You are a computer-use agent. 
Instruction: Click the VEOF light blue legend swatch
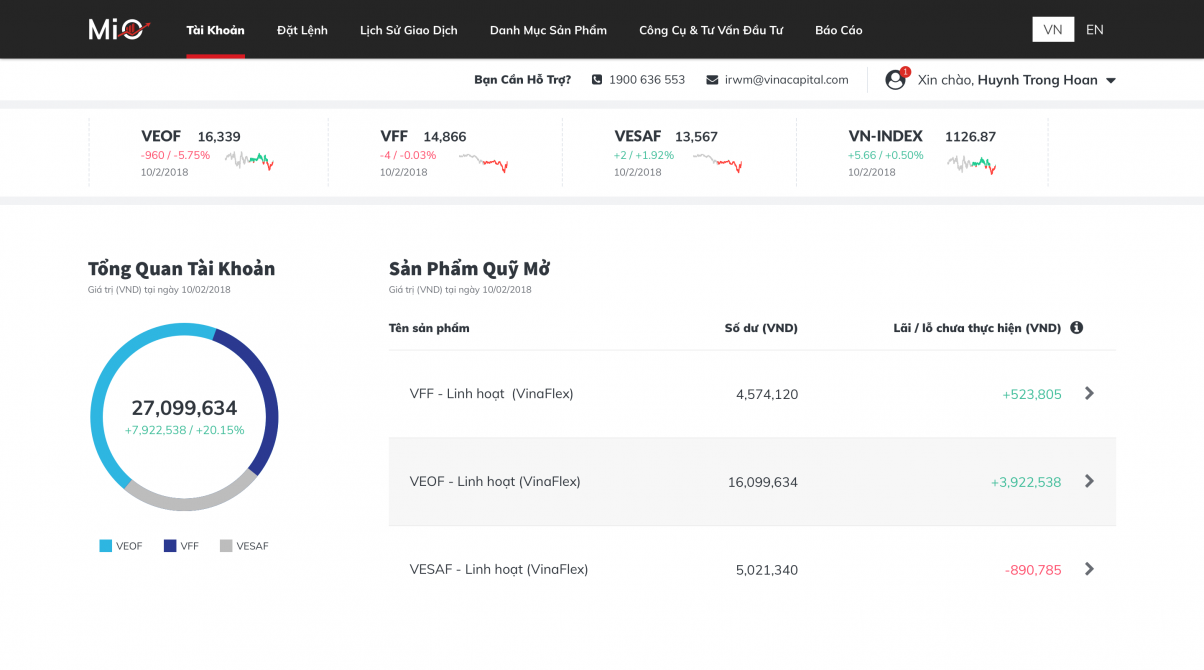(106, 546)
